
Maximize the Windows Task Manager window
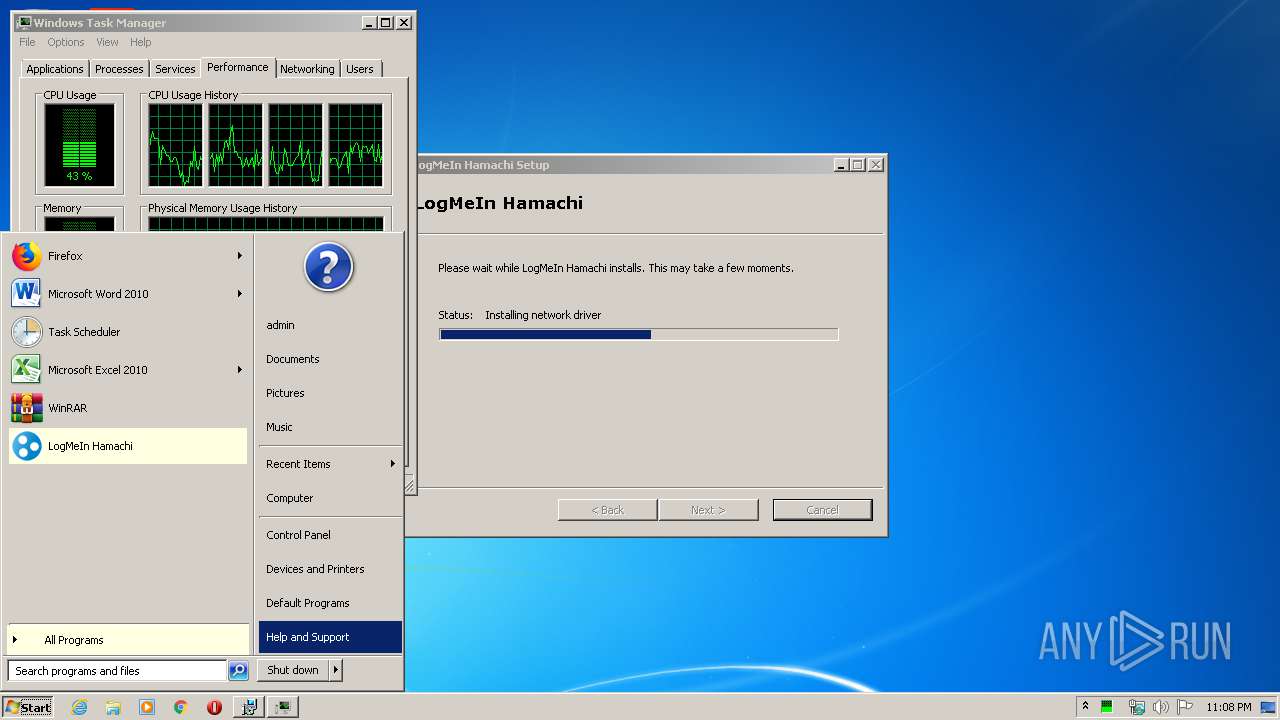click(386, 22)
